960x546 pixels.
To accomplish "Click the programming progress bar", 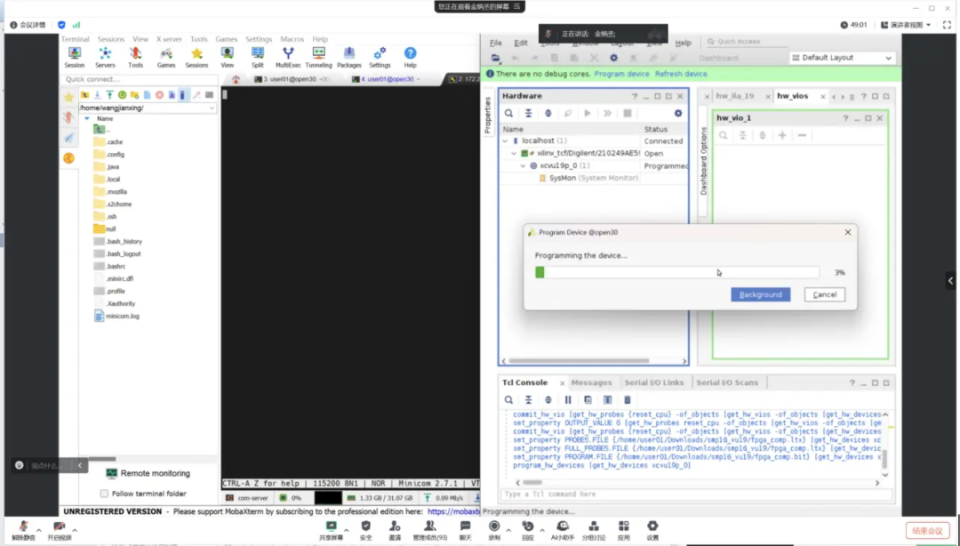I will pyautogui.click(x=677, y=272).
